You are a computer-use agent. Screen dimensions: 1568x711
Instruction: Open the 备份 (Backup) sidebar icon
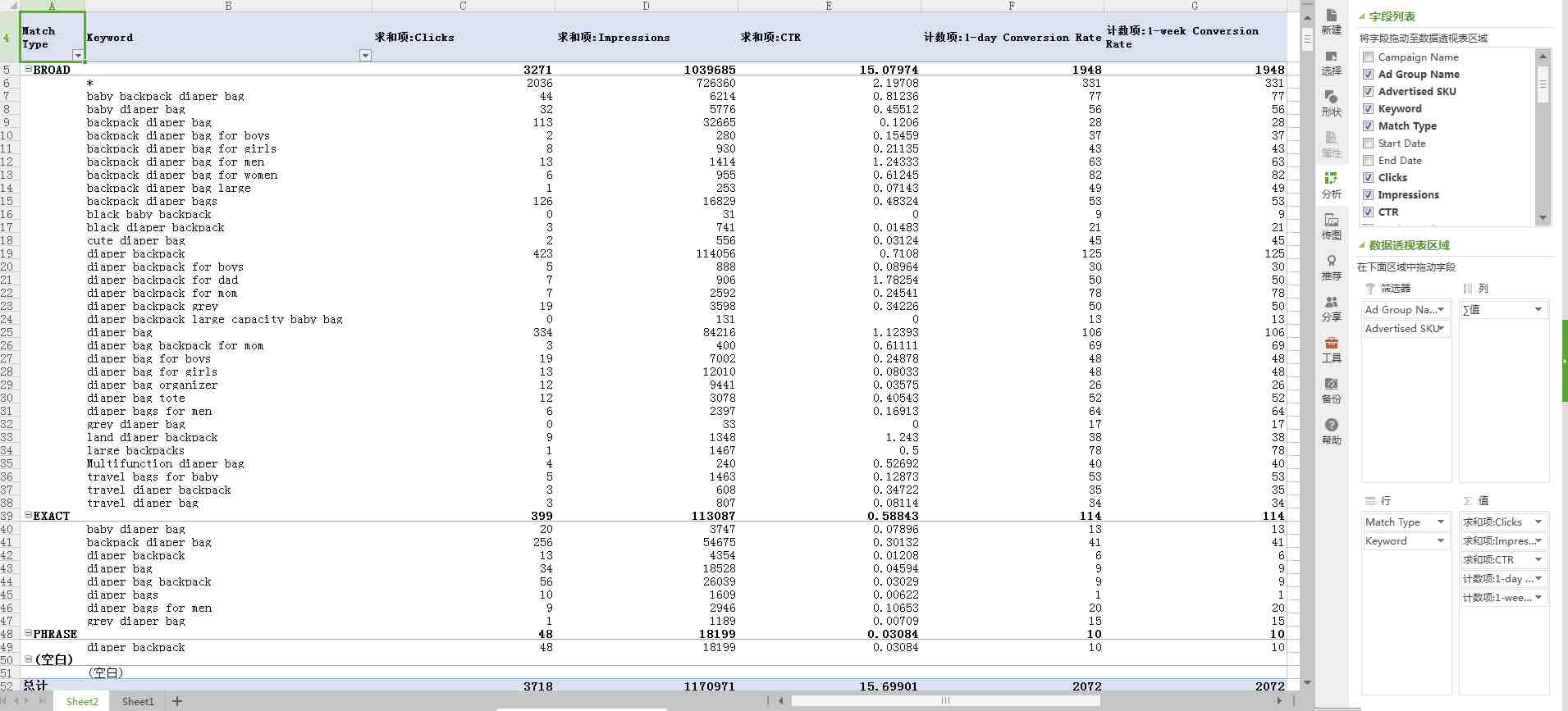pyautogui.click(x=1331, y=391)
